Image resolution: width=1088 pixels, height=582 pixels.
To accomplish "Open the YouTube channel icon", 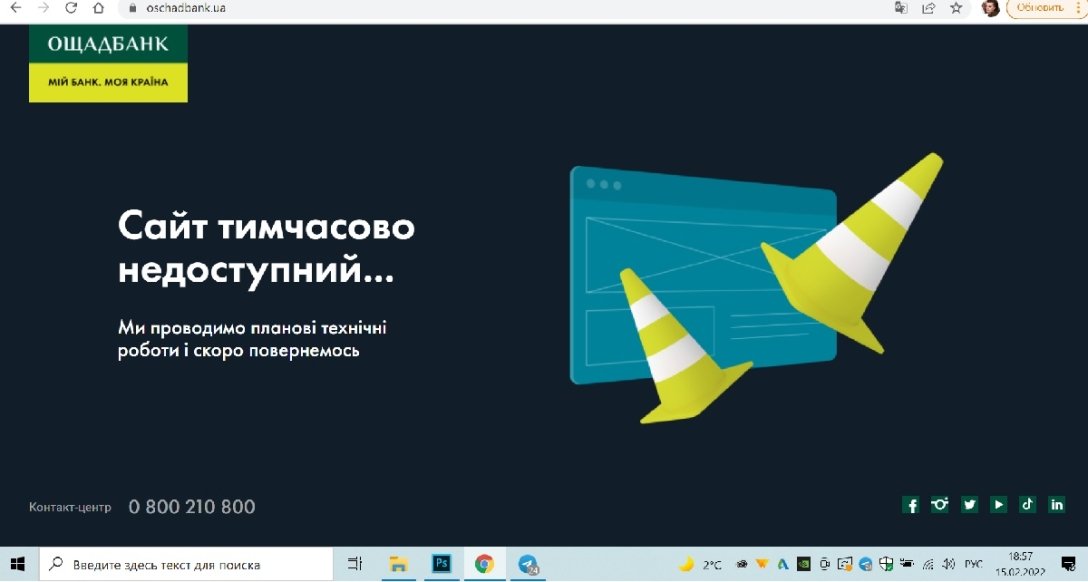I will pos(998,505).
